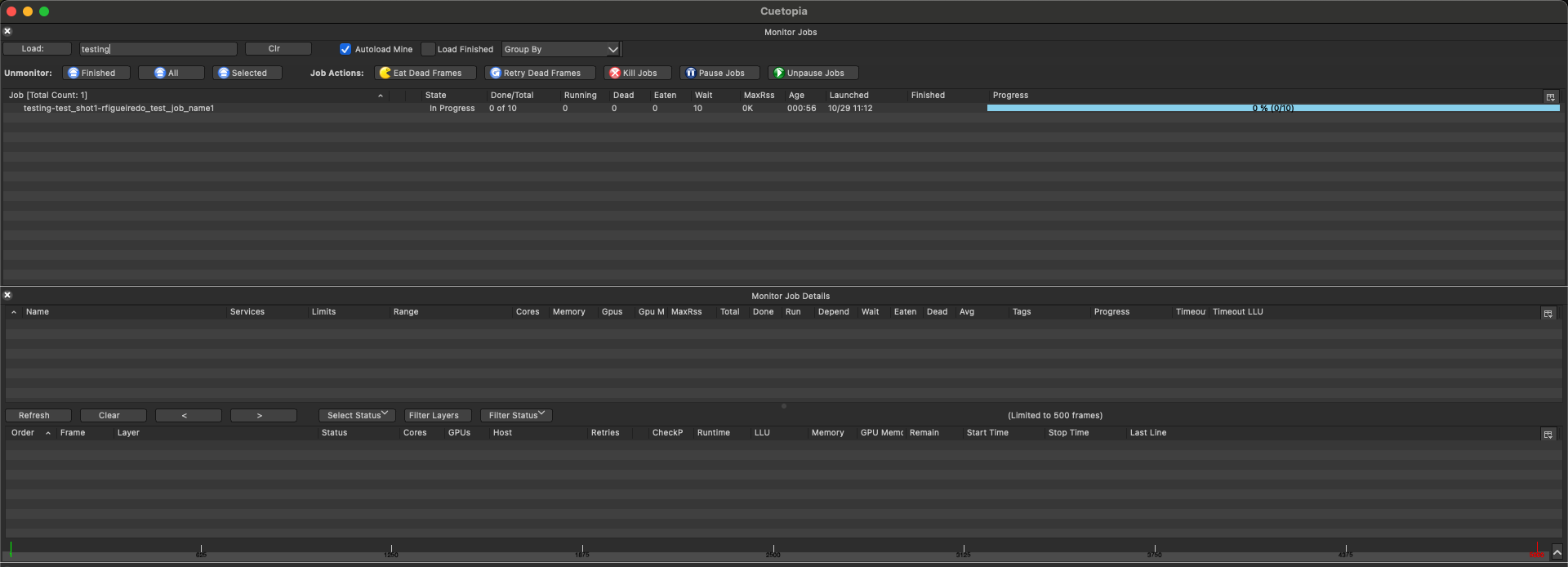
Task: Click Filter Layers button
Action: (438, 415)
